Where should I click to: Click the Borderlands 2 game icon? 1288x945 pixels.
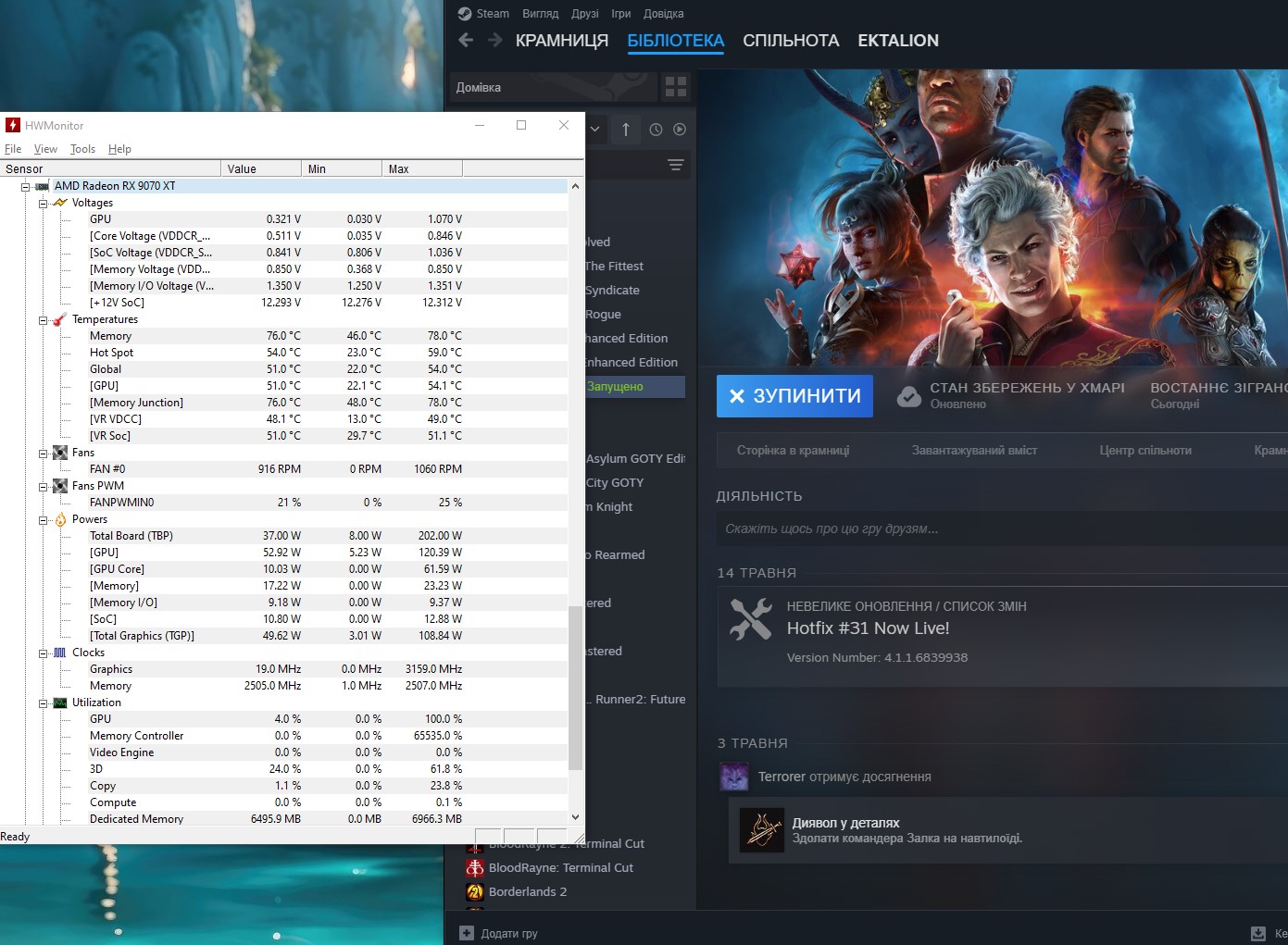(x=475, y=891)
